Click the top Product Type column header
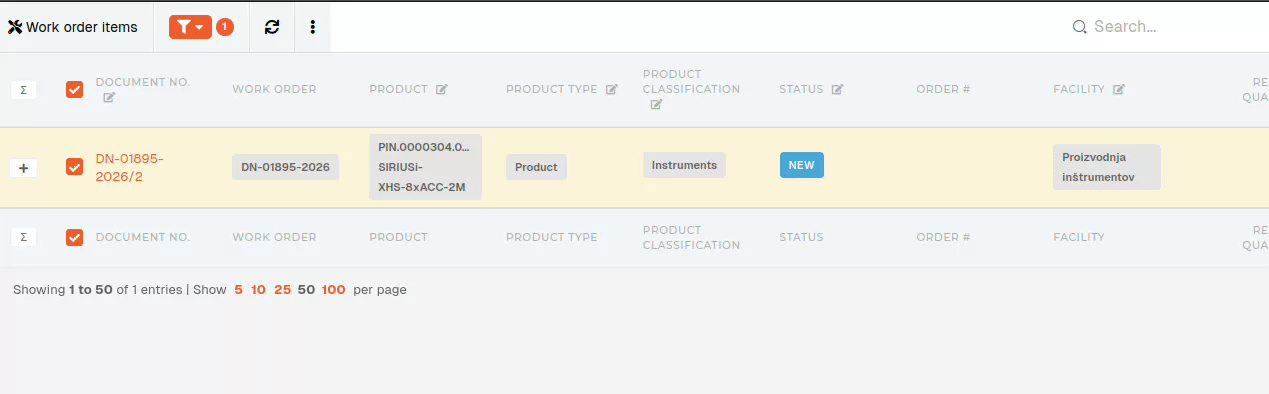The width and height of the screenshot is (1269, 394). coord(551,89)
